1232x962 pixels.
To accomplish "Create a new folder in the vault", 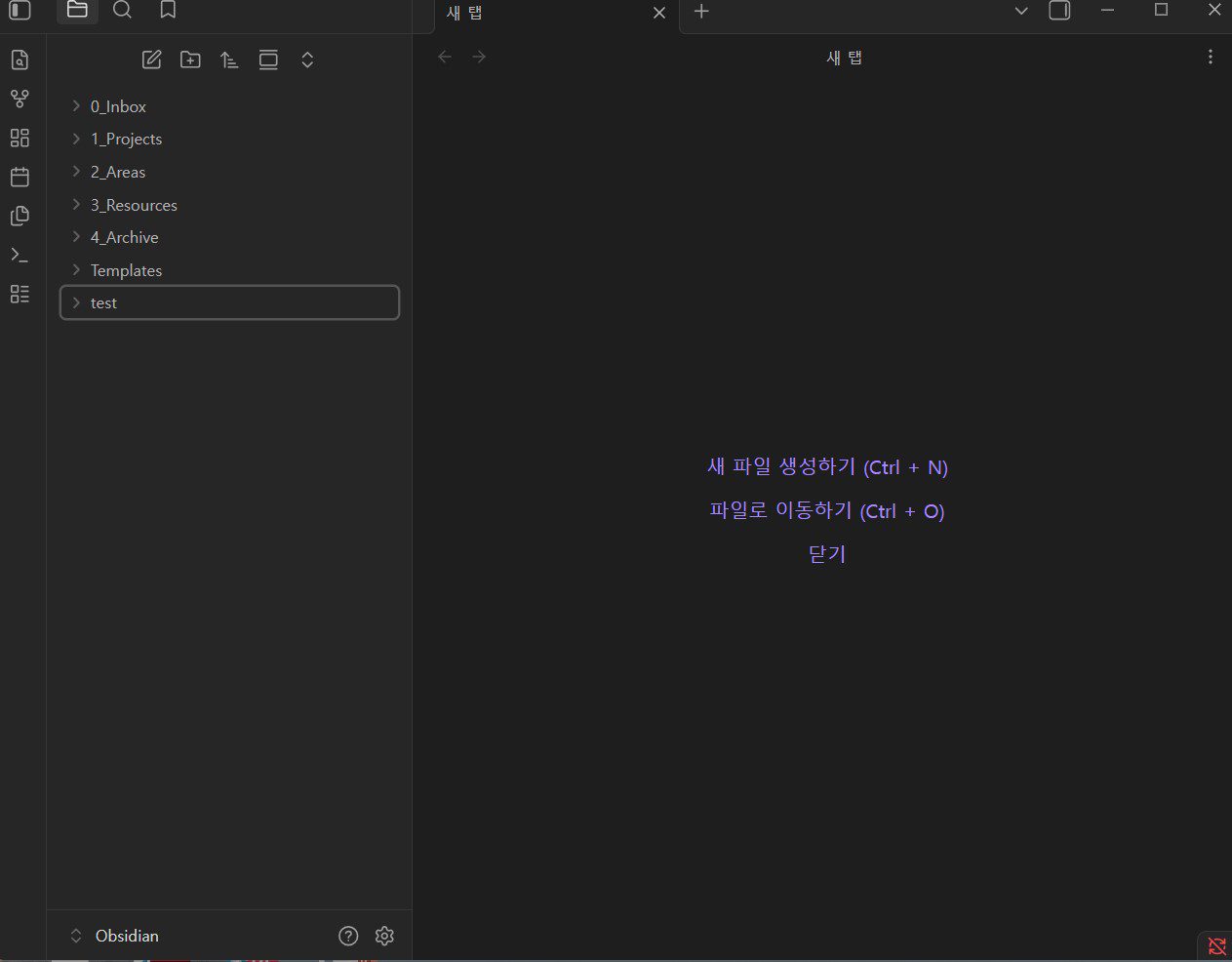I will tap(190, 60).
